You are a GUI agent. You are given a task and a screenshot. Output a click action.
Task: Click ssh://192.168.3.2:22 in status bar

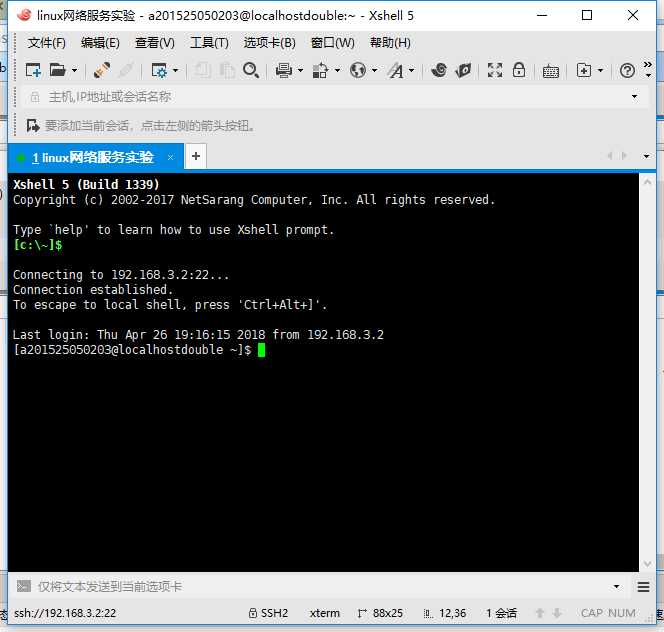(x=65, y=613)
